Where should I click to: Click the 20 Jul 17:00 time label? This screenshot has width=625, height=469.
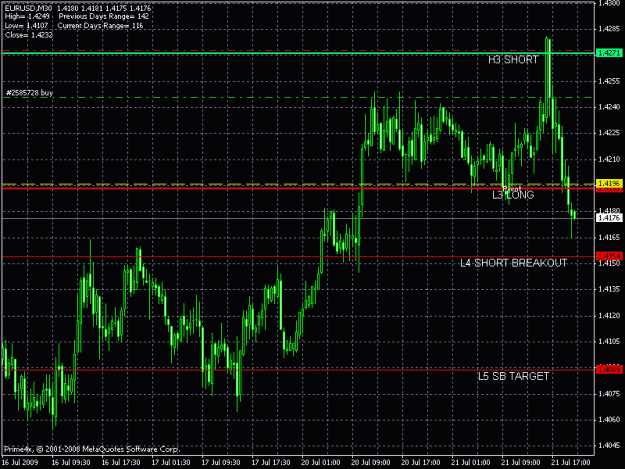pos(421,463)
